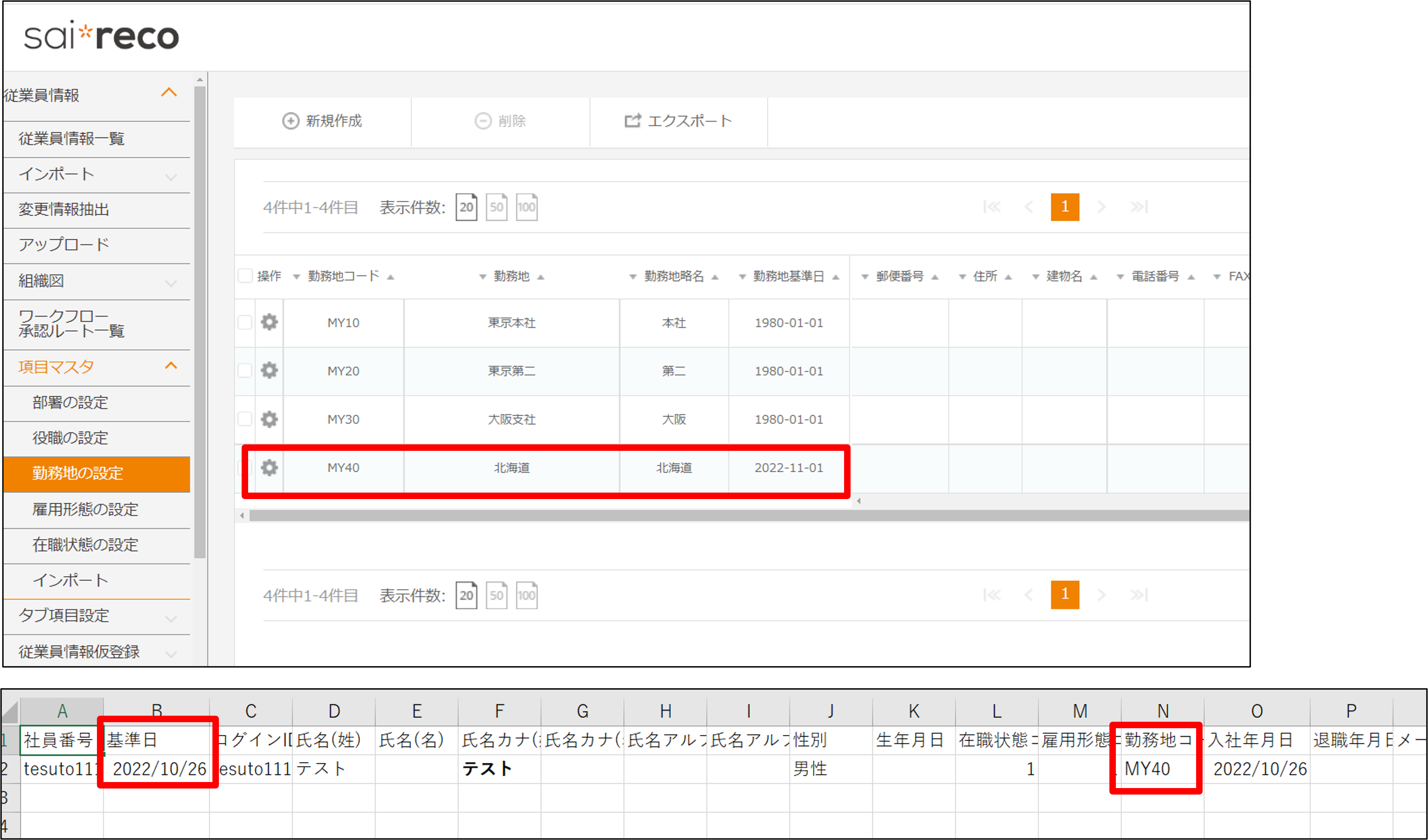
Task: Open gear menu for MY30 row
Action: [269, 419]
